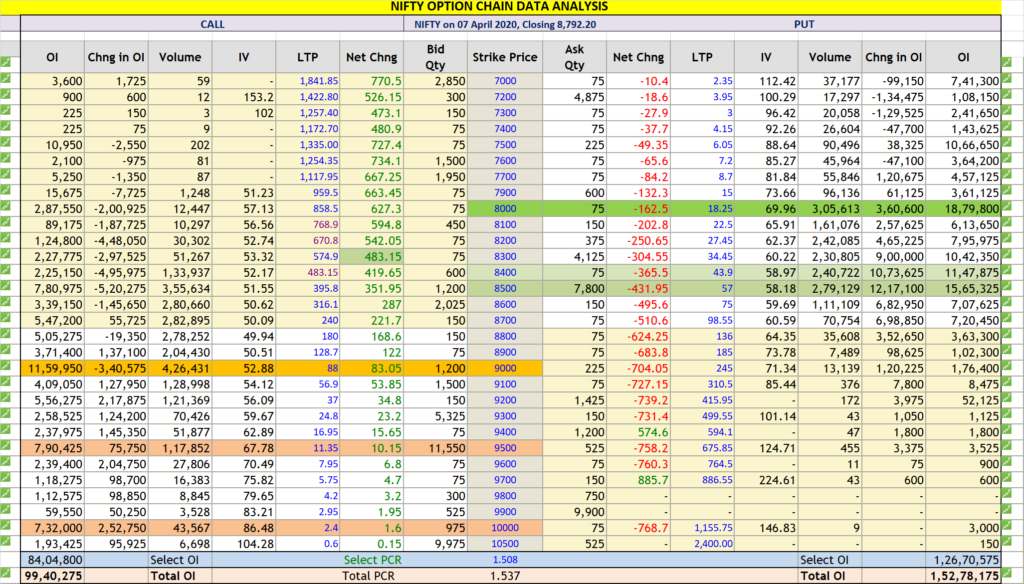Click the call net change value 770.5
This screenshot has width=1024, height=584.
coord(386,81)
